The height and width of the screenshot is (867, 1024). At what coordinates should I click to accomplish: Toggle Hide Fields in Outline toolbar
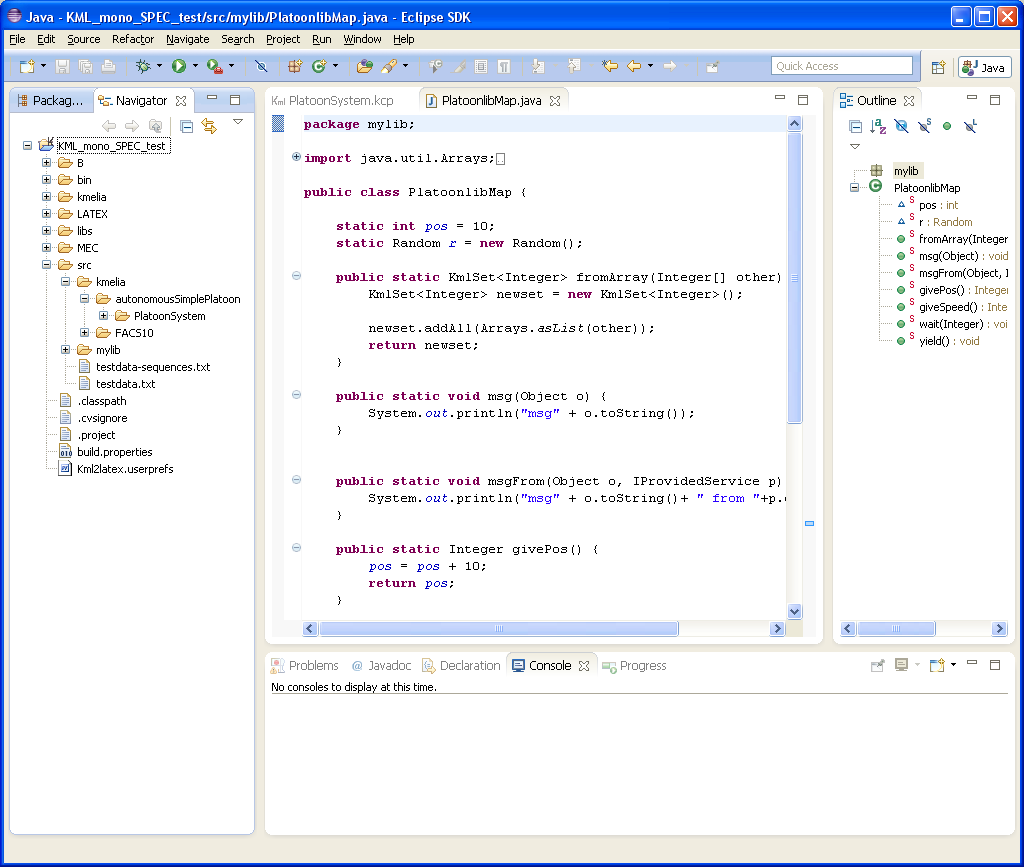click(x=901, y=126)
